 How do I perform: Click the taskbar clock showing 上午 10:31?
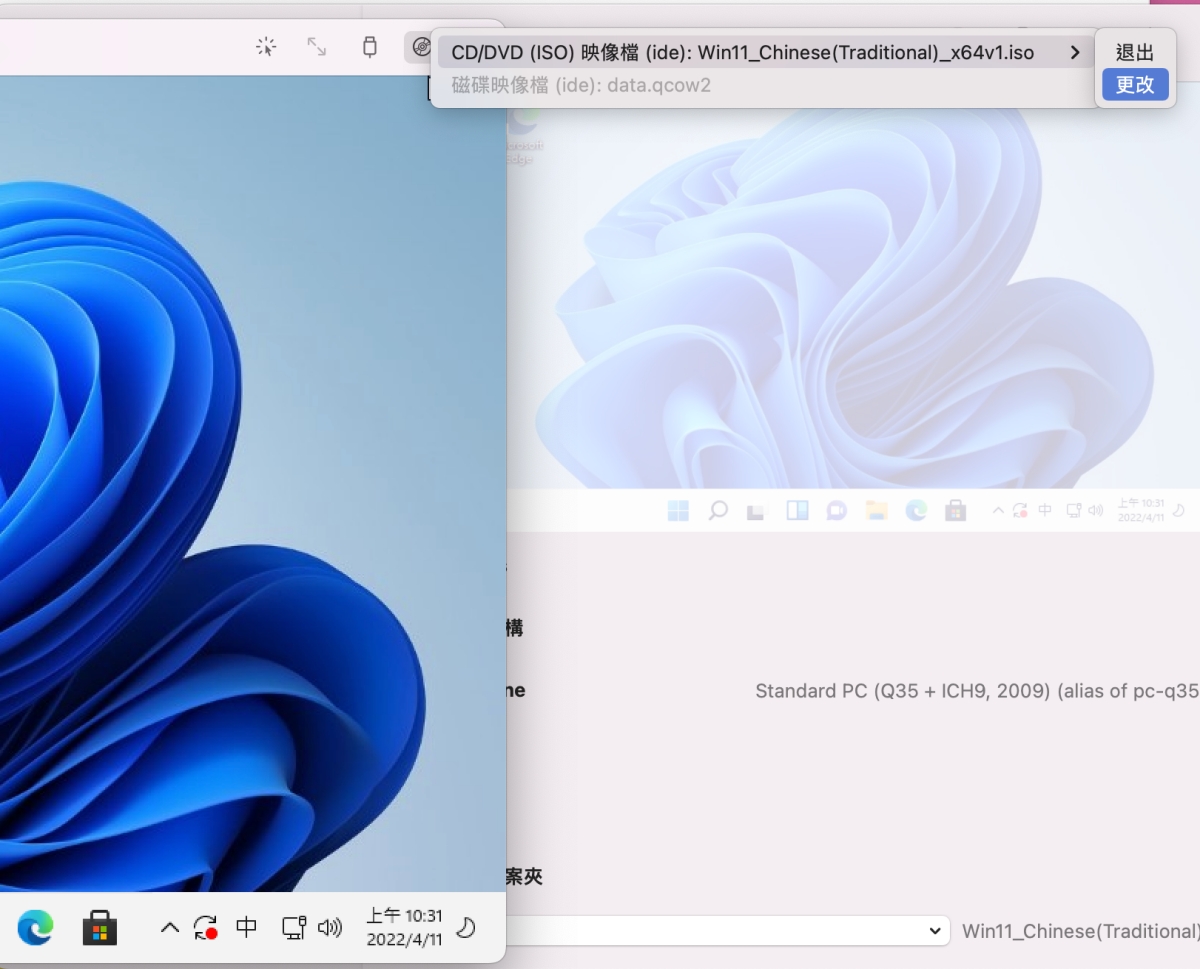pos(404,928)
